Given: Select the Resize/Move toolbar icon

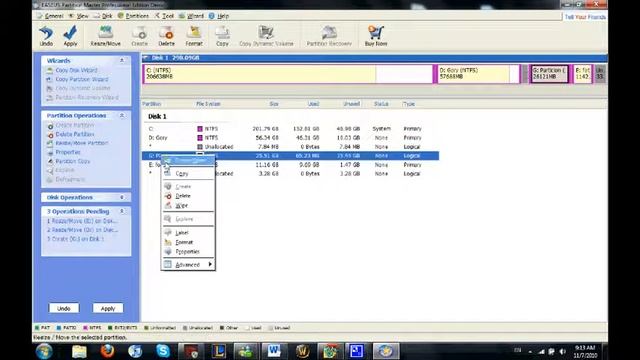Looking at the screenshot, I should click(x=105, y=36).
